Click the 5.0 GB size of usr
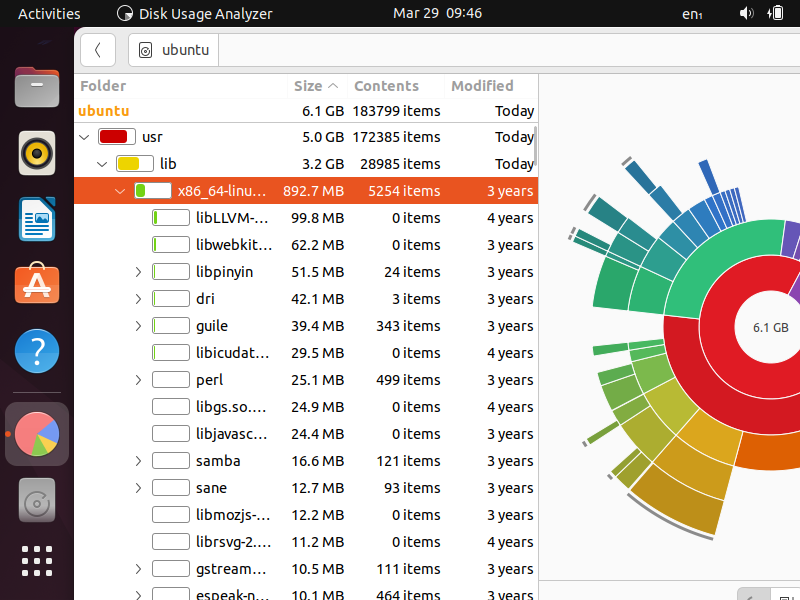Screen dimensions: 800x600 click(x=323, y=137)
